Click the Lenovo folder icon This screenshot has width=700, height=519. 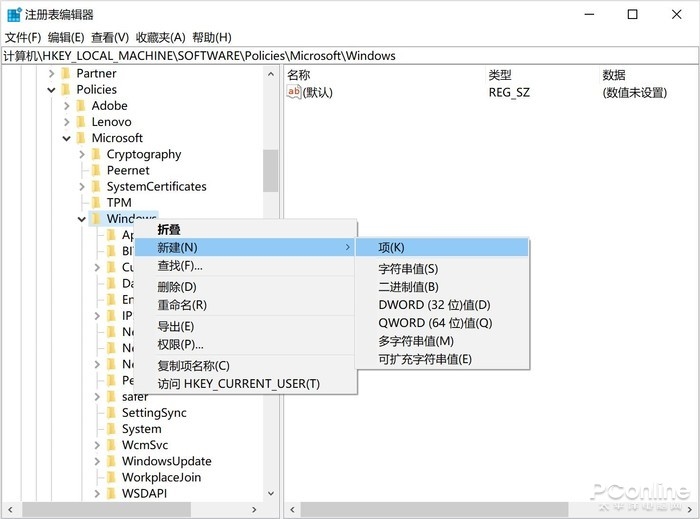tap(81, 122)
